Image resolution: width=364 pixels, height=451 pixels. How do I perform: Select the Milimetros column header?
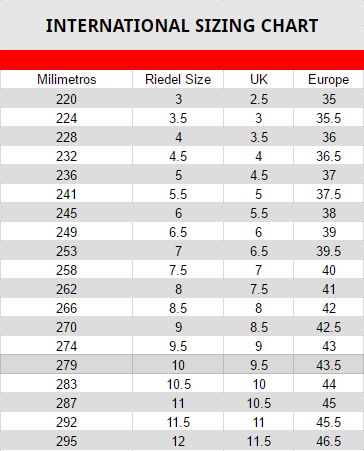point(66,79)
